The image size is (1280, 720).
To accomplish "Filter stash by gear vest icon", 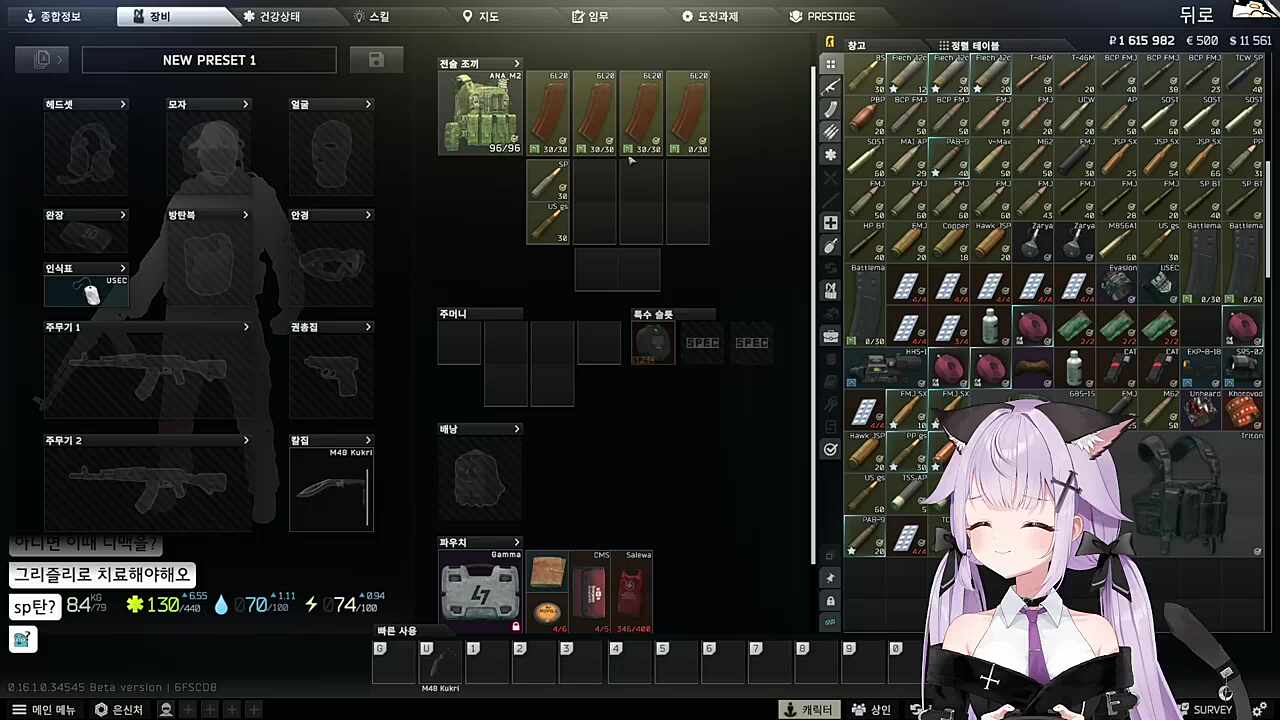I will tap(830, 291).
